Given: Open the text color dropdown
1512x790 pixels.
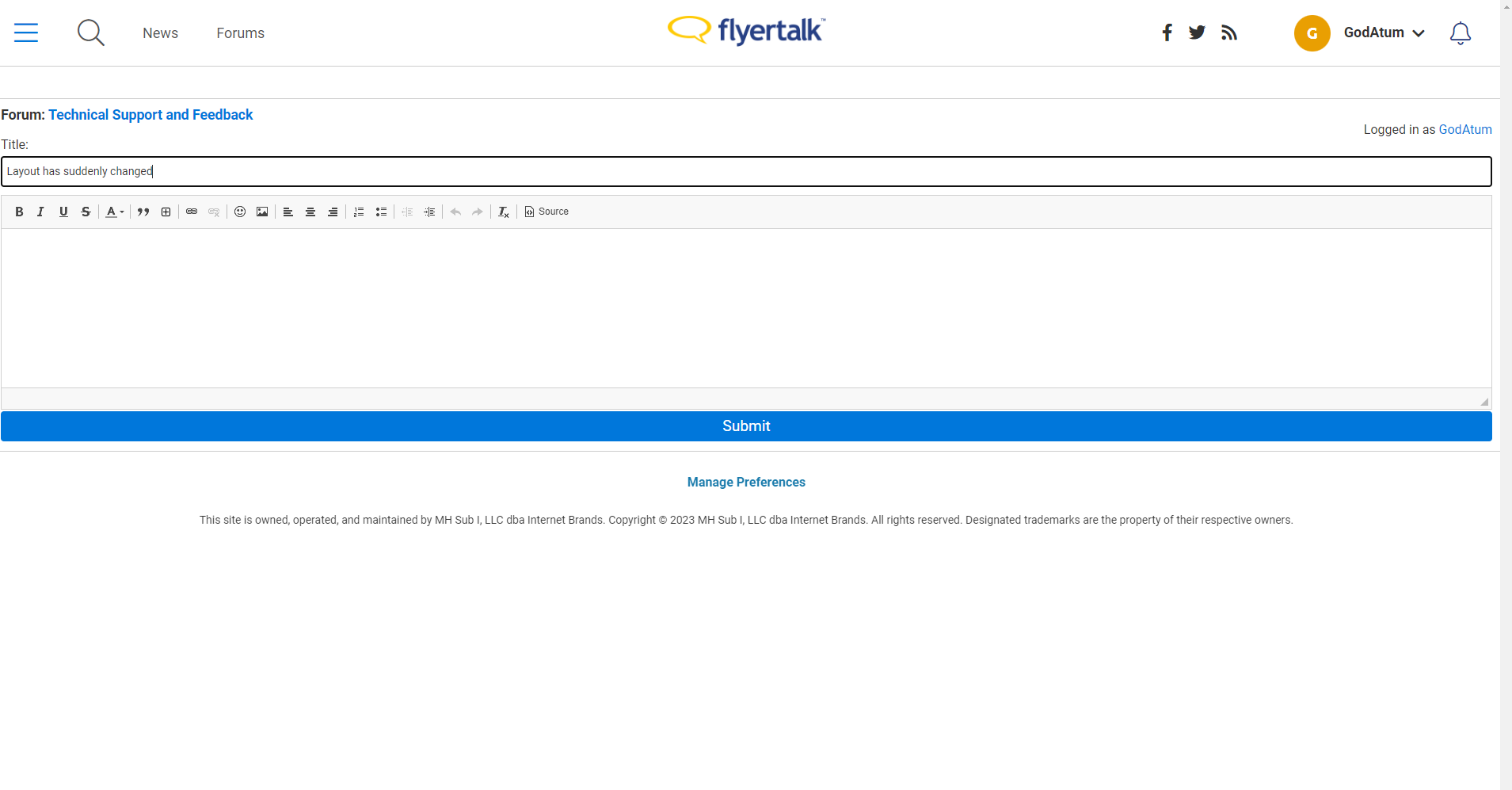Looking at the screenshot, I should 115,212.
